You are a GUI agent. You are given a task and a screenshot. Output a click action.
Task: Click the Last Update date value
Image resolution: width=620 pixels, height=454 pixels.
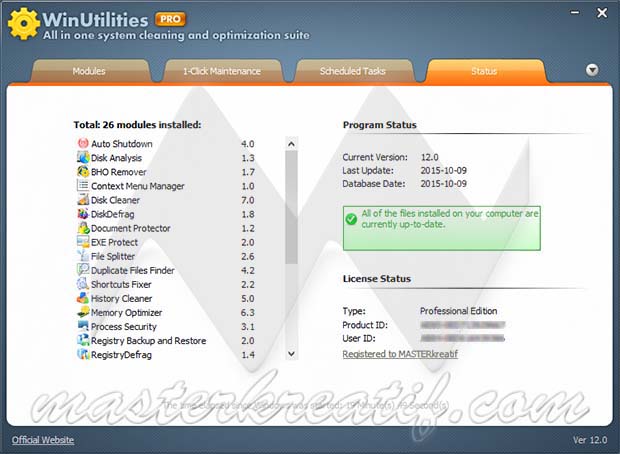point(443,170)
